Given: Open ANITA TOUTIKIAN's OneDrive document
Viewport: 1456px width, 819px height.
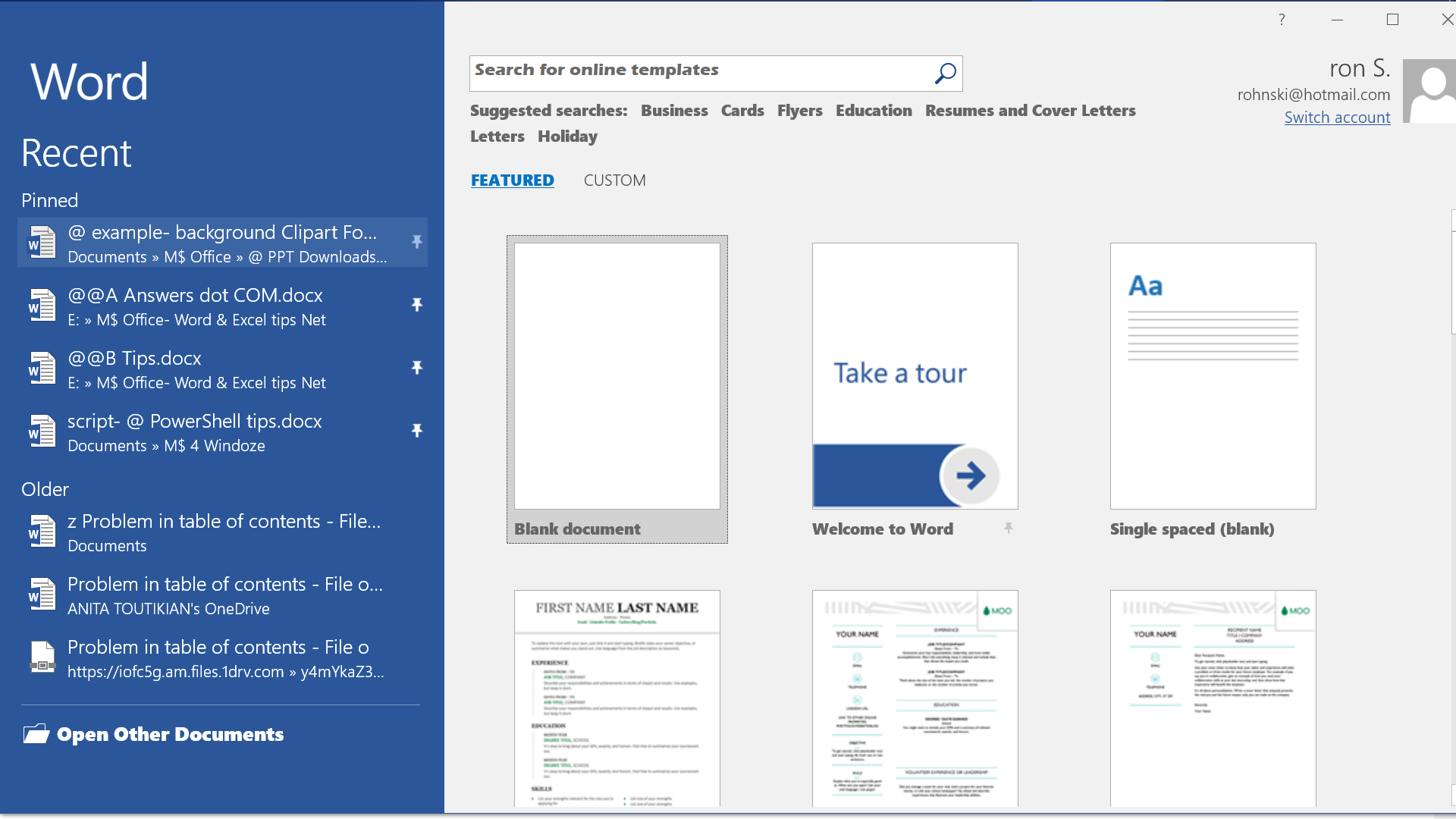Looking at the screenshot, I should (222, 595).
